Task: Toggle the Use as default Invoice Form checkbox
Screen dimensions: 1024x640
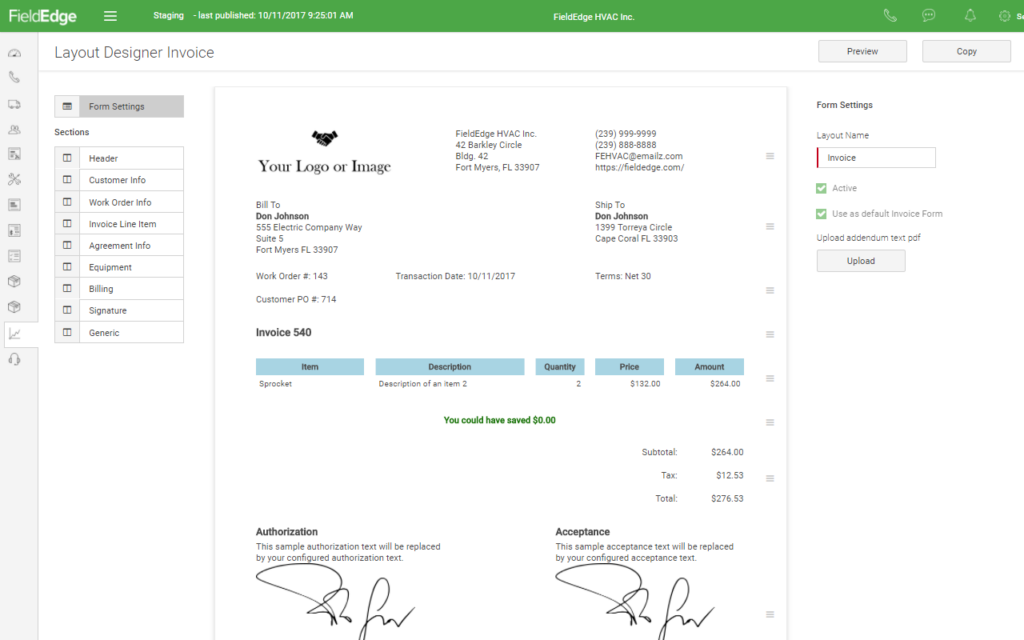Action: pyautogui.click(x=822, y=212)
